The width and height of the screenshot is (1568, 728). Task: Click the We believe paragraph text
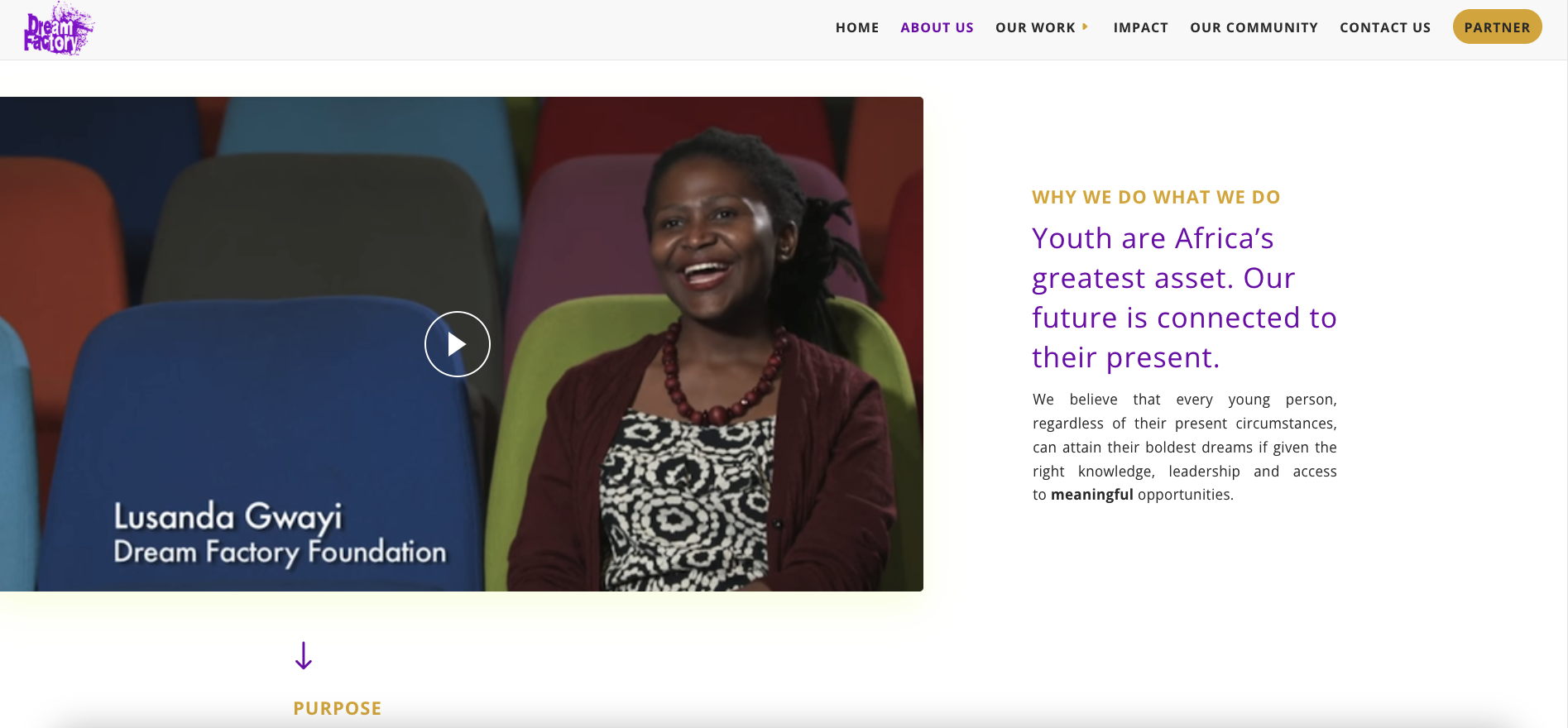coord(1184,447)
